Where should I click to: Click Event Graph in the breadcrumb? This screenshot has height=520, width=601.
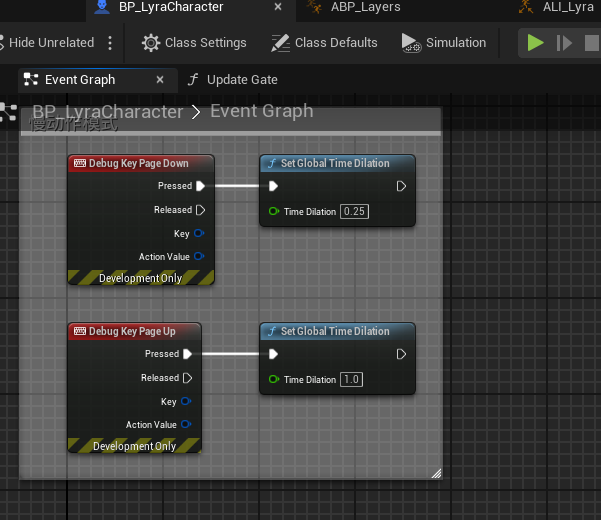click(262, 111)
